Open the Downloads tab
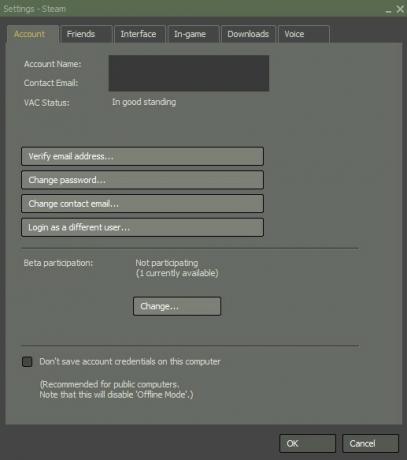This screenshot has width=407, height=460. pos(248,34)
